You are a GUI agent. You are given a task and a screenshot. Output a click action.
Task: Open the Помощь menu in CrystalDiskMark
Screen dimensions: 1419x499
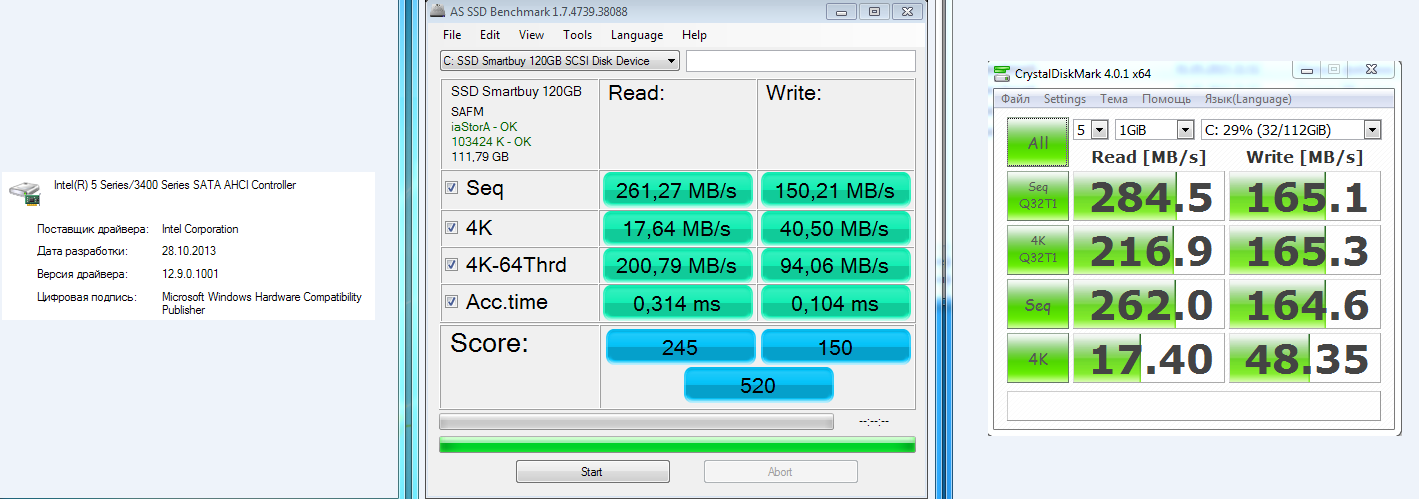coord(1166,99)
